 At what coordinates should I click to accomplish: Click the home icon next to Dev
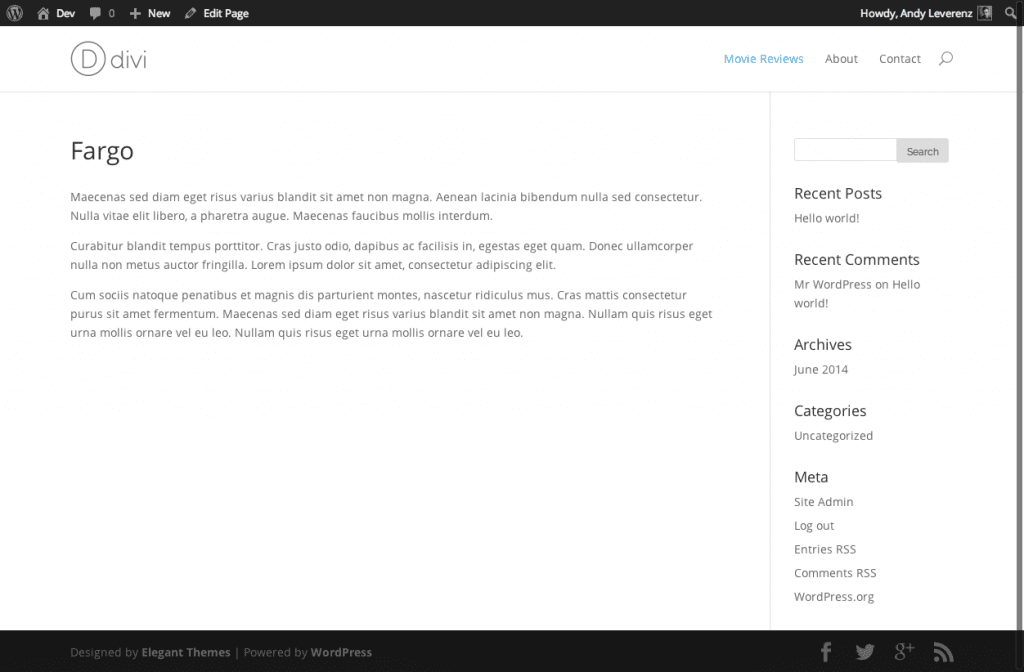click(43, 13)
